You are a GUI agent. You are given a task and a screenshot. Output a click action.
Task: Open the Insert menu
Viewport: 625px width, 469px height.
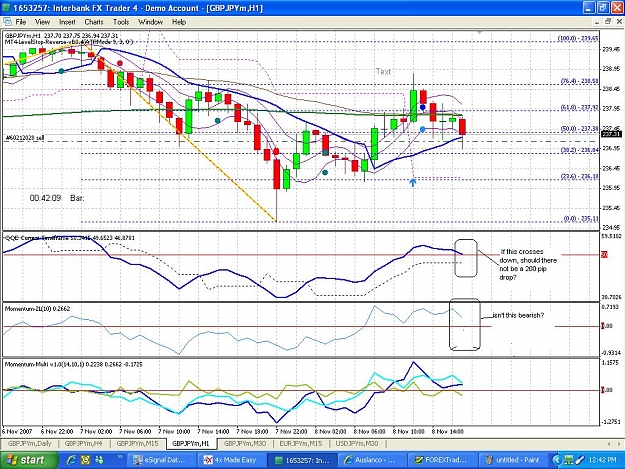point(67,22)
